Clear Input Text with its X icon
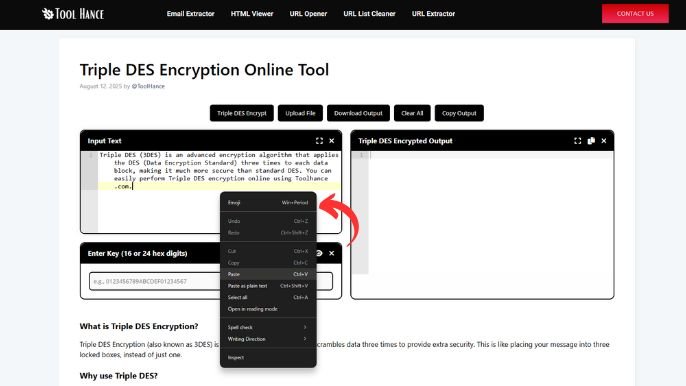 click(332, 141)
